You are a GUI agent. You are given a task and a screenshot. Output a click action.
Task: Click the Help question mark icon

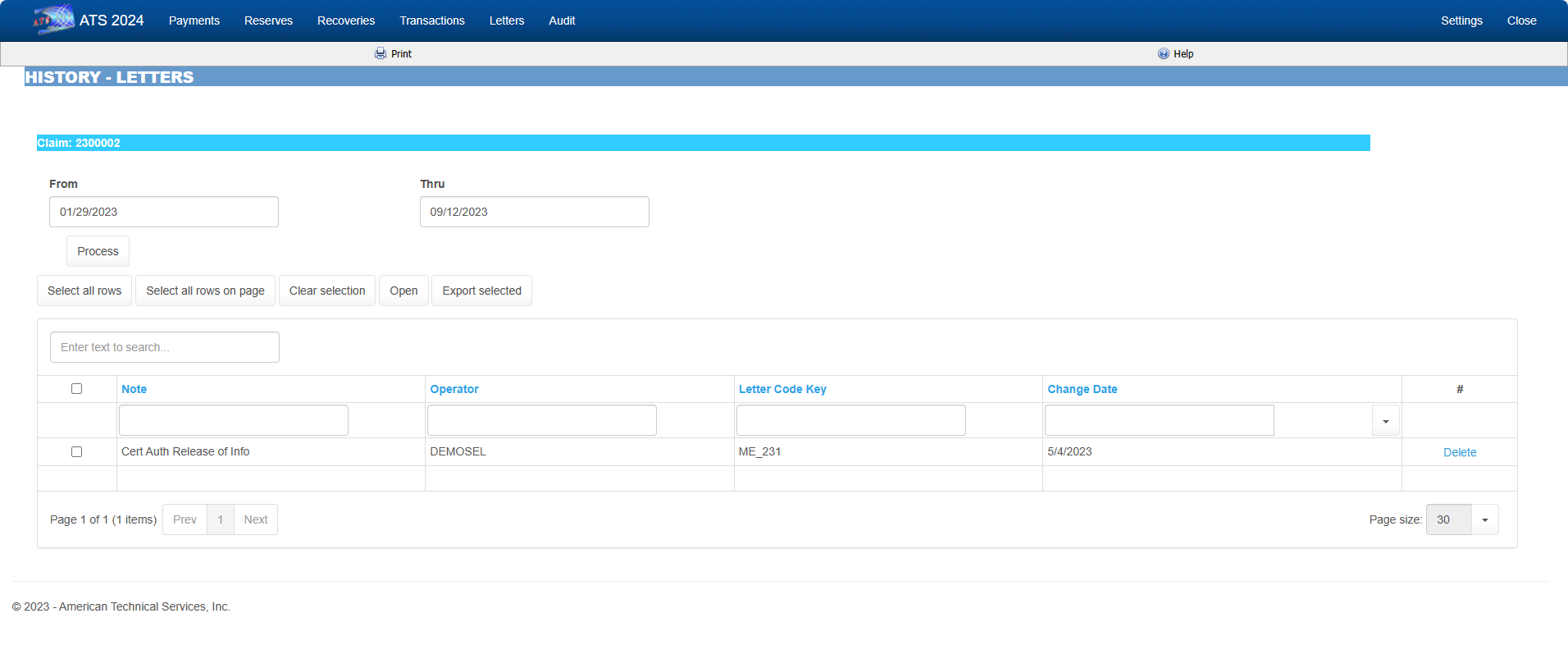[1163, 53]
